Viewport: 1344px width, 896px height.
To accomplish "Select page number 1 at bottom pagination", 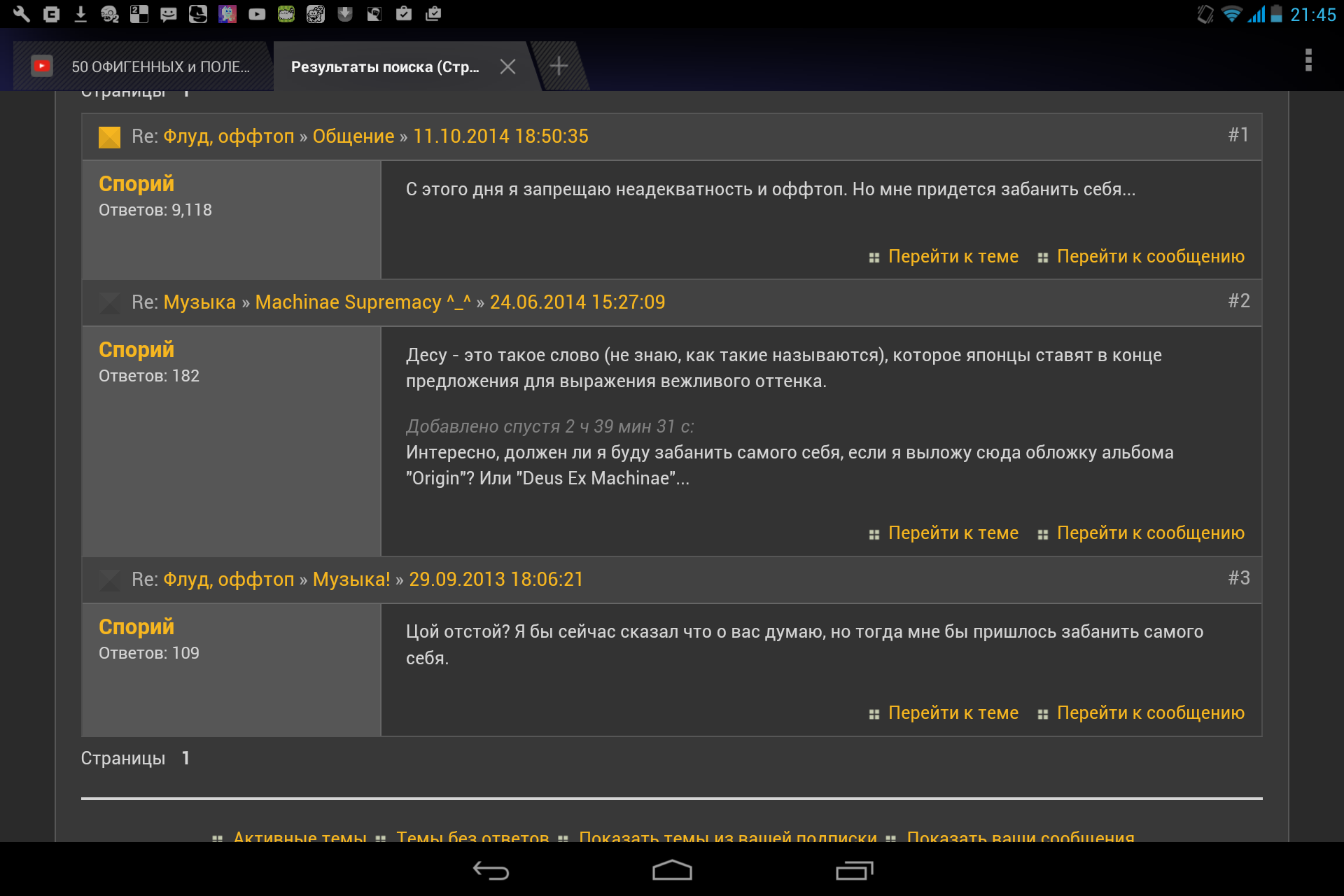I will click(x=185, y=758).
